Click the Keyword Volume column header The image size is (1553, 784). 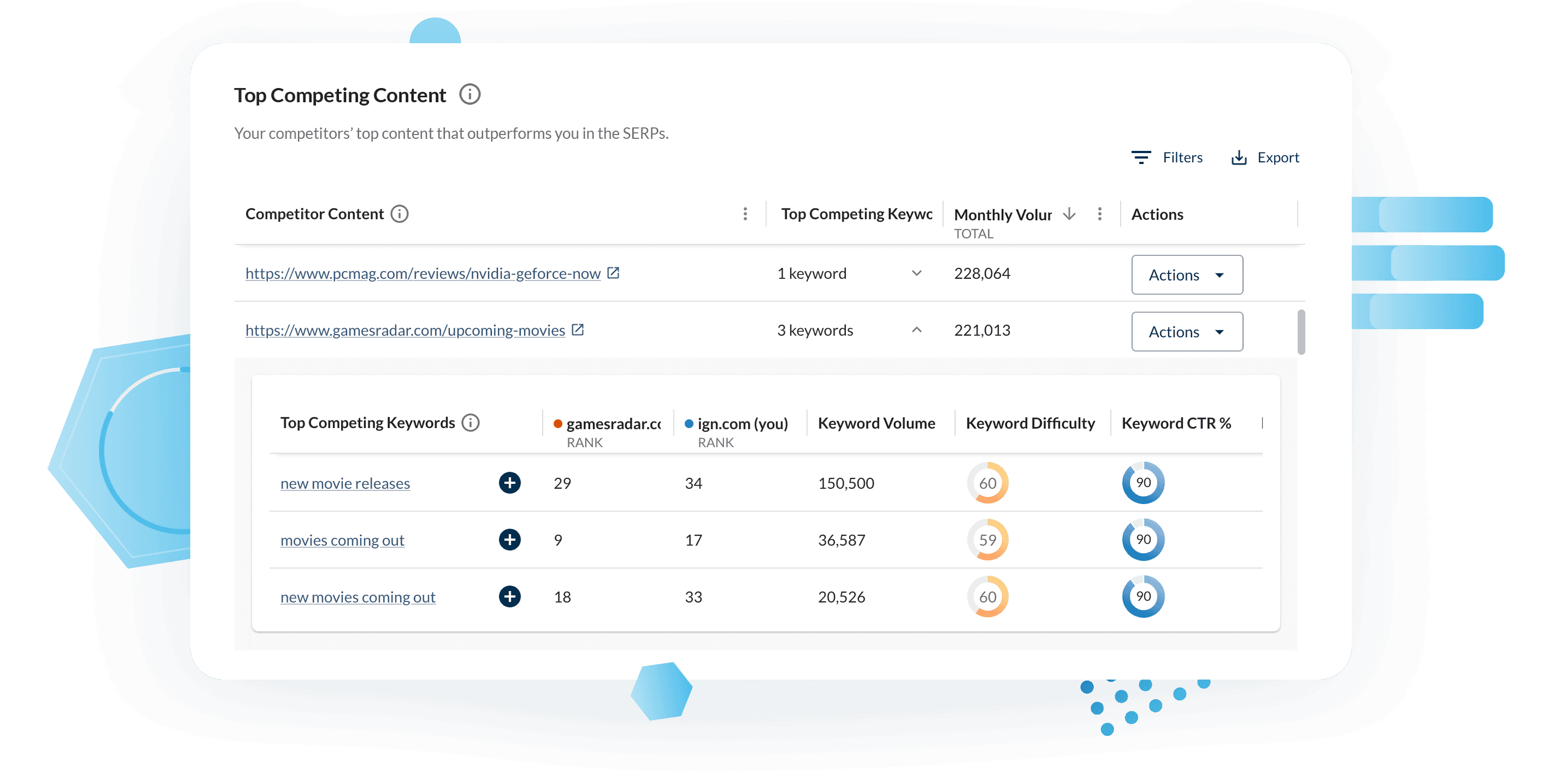[x=876, y=423]
